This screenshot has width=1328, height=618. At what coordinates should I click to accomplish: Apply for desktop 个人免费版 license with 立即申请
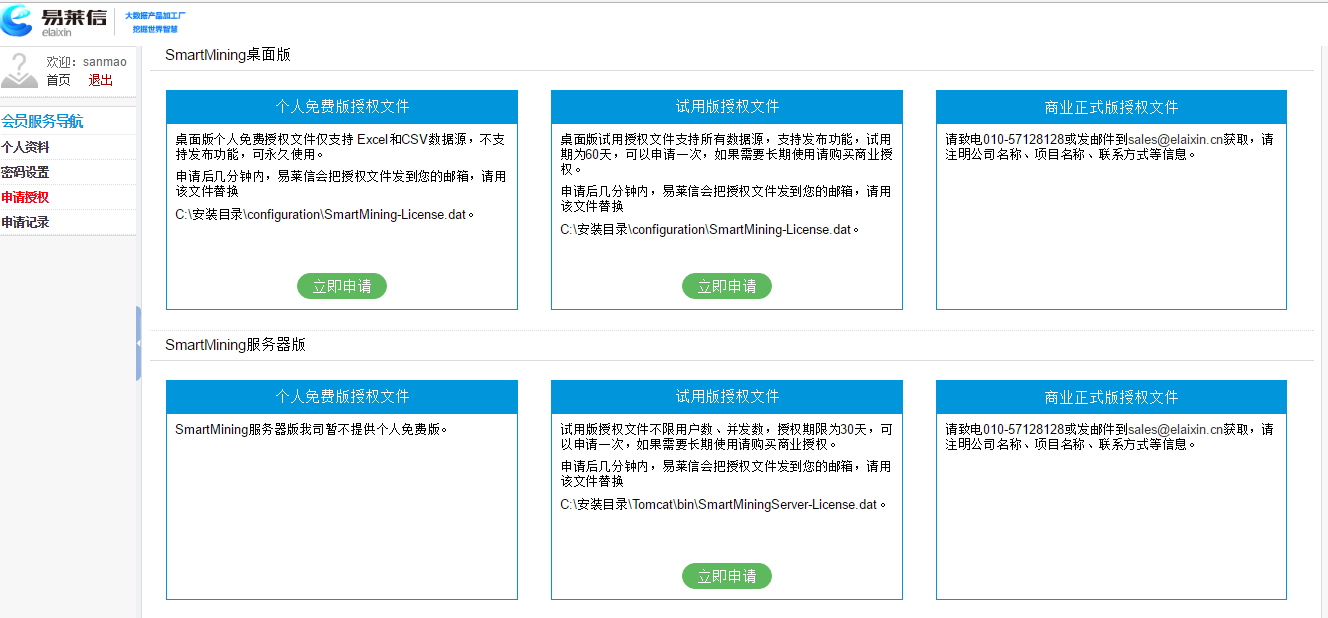click(x=342, y=286)
